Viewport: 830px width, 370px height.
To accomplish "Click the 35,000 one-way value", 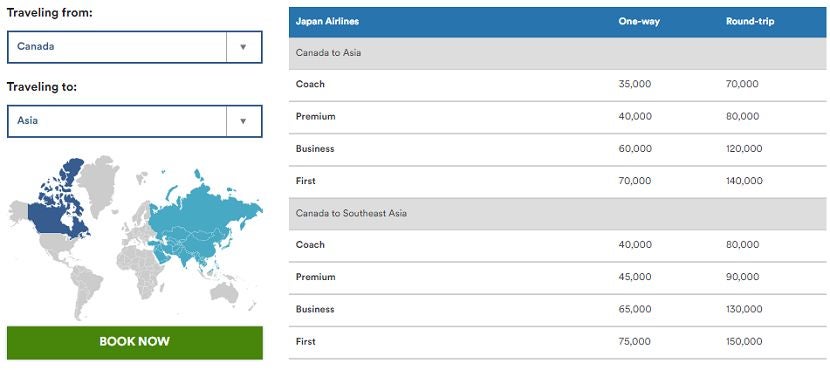I will tap(635, 84).
